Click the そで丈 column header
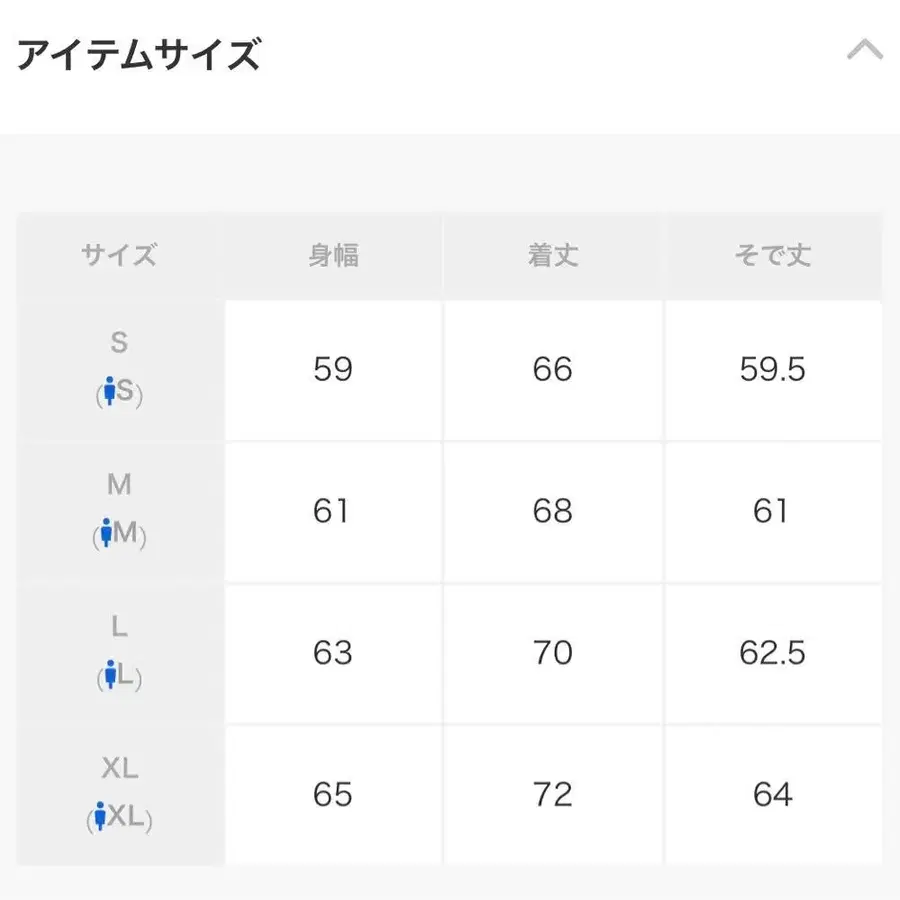This screenshot has width=900, height=900. tap(775, 256)
